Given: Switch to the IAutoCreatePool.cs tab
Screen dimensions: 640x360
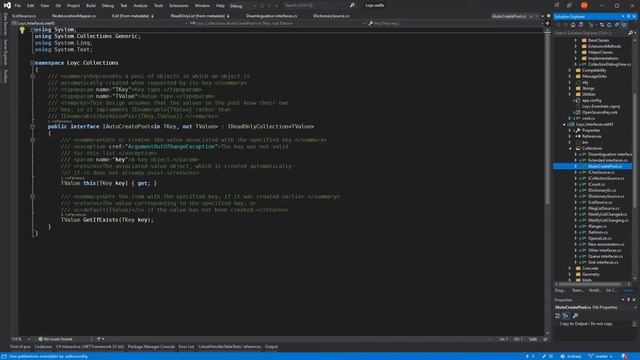Looking at the screenshot, I should 509,16.
